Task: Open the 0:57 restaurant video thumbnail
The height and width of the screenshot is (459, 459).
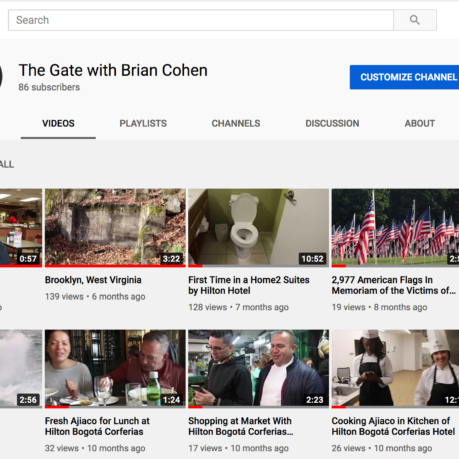Action: pyautogui.click(x=21, y=228)
